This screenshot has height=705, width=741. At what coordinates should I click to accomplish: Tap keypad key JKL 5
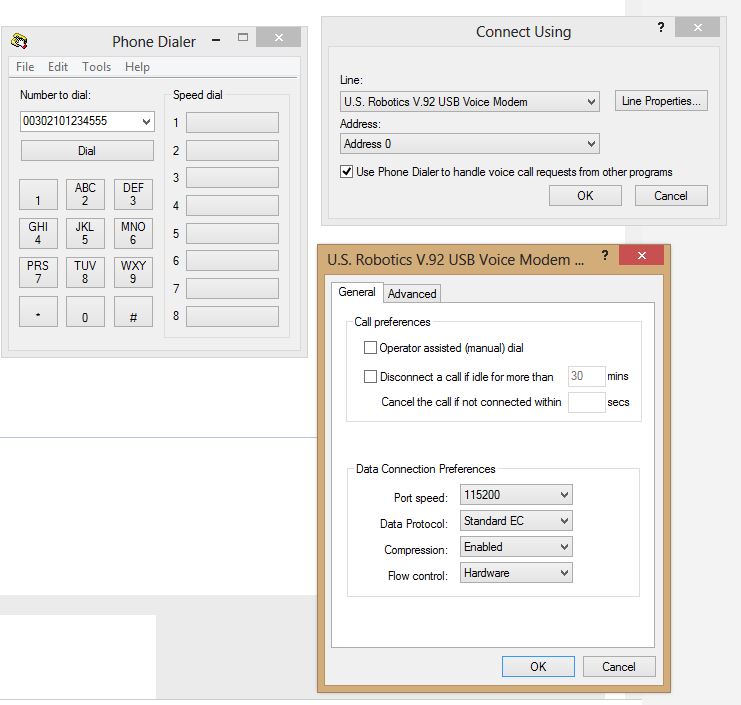(x=85, y=233)
